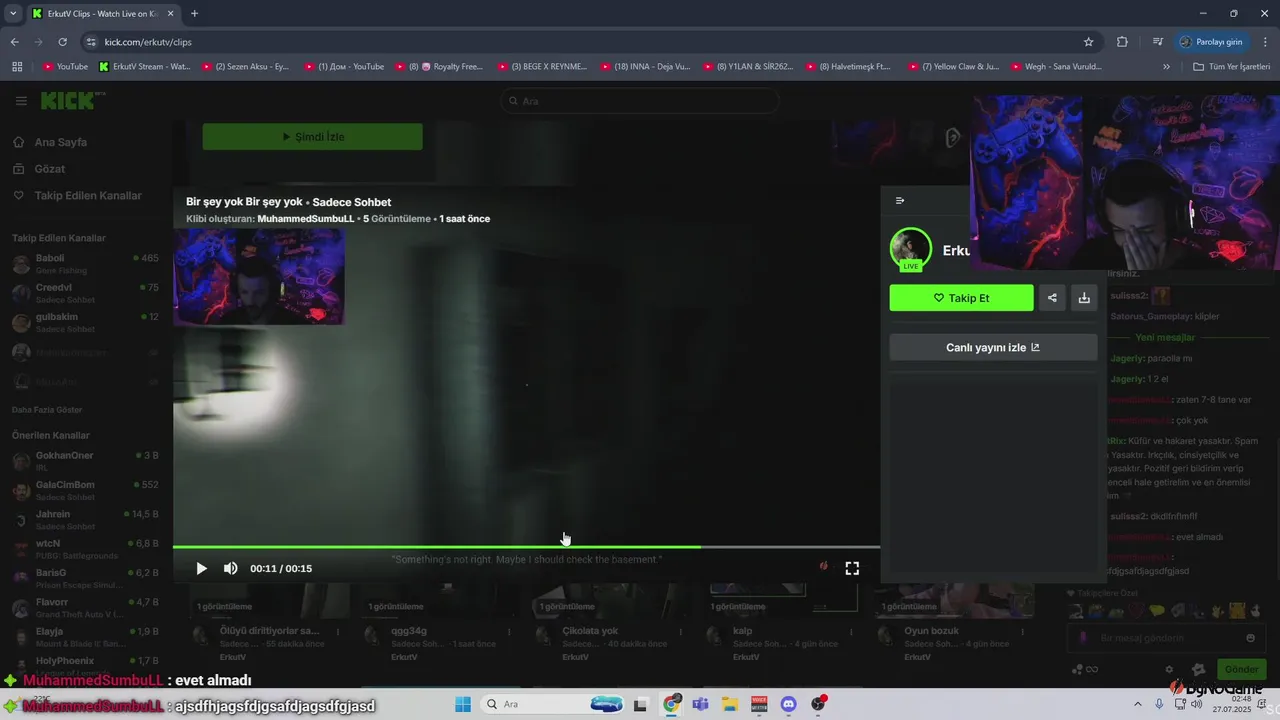Open File Explorer from the taskbar
Image resolution: width=1280 pixels, height=720 pixels.
point(730,704)
